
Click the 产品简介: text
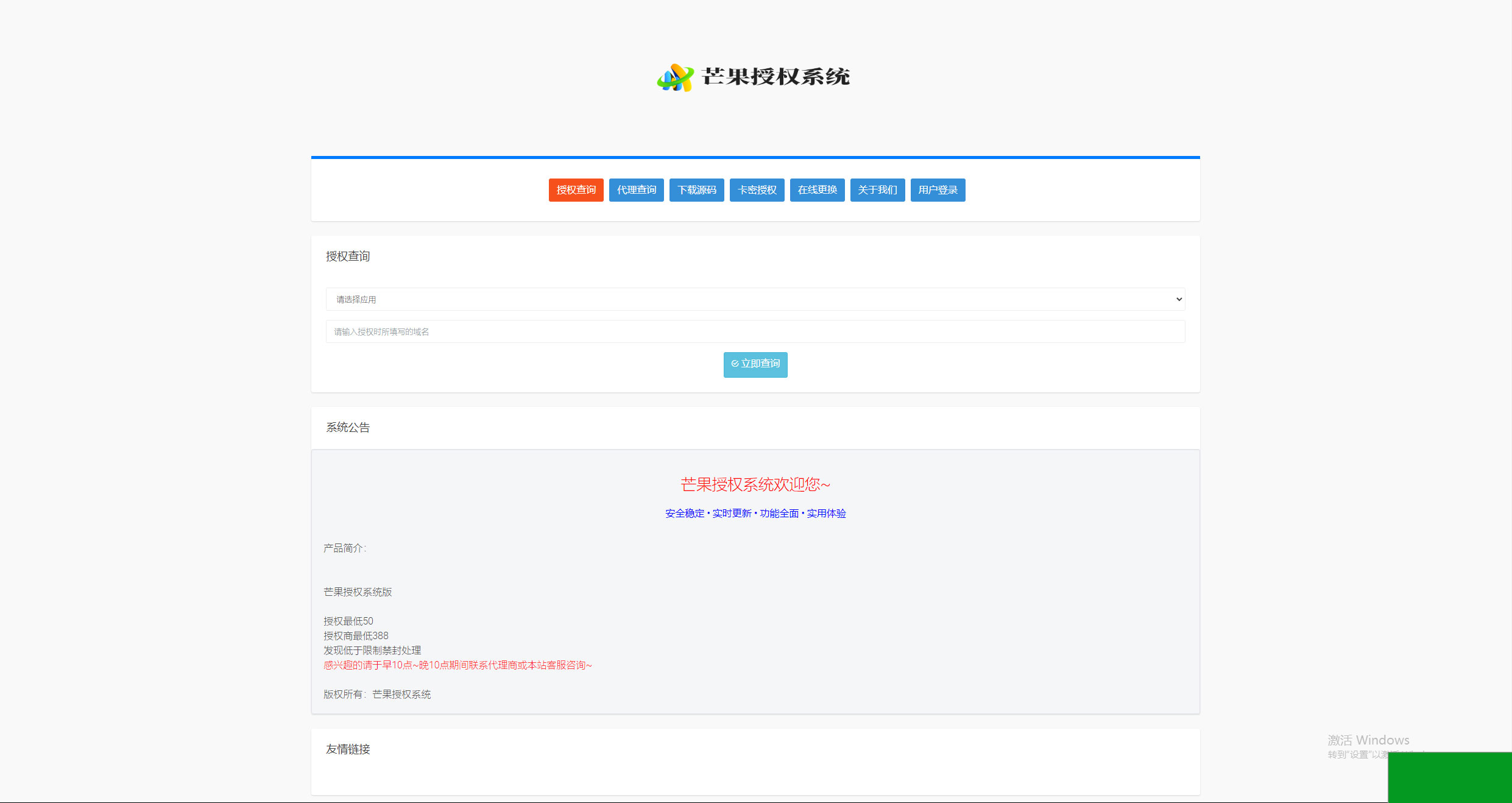coord(345,548)
